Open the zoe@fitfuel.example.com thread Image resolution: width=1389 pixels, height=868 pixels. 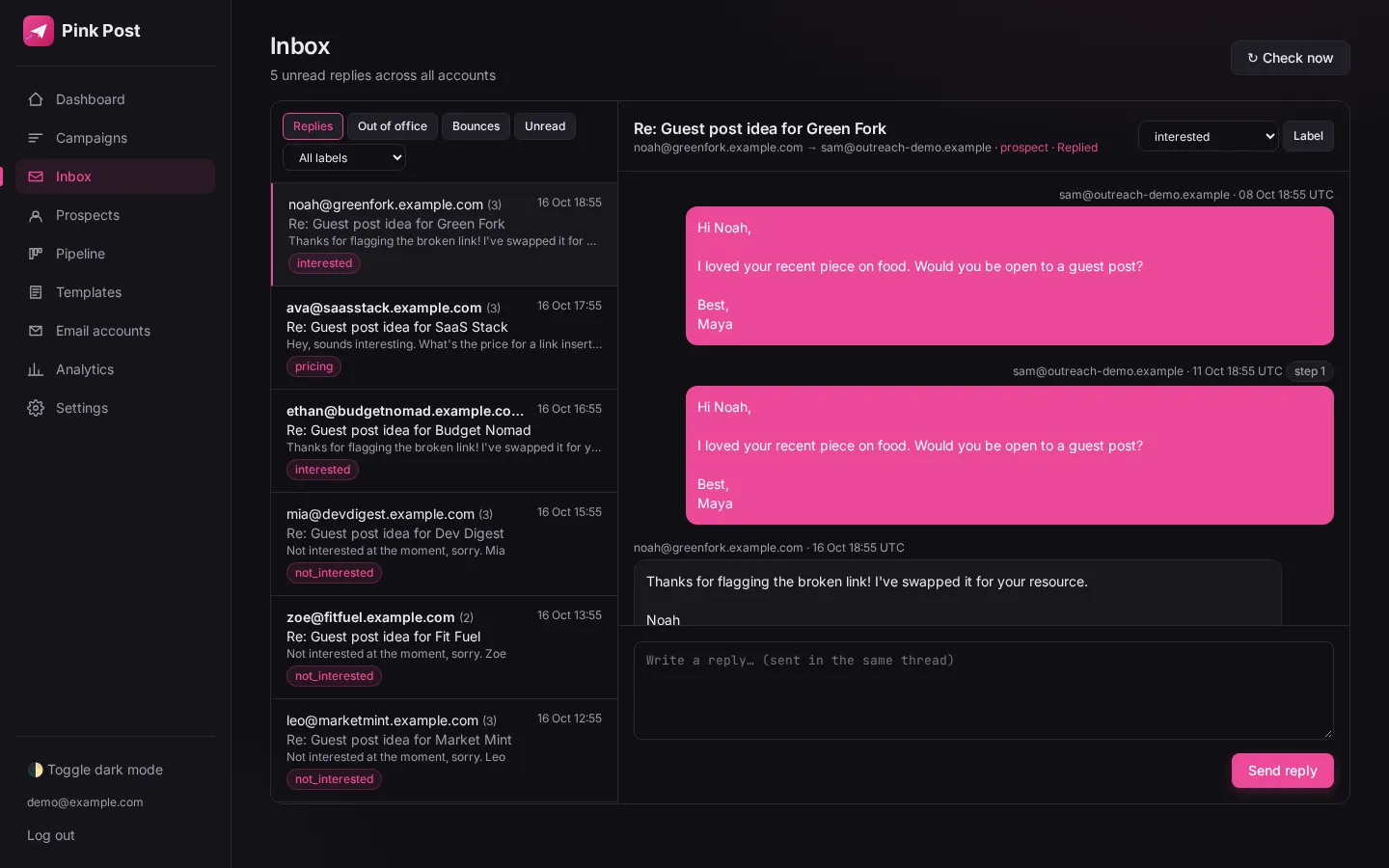445,647
